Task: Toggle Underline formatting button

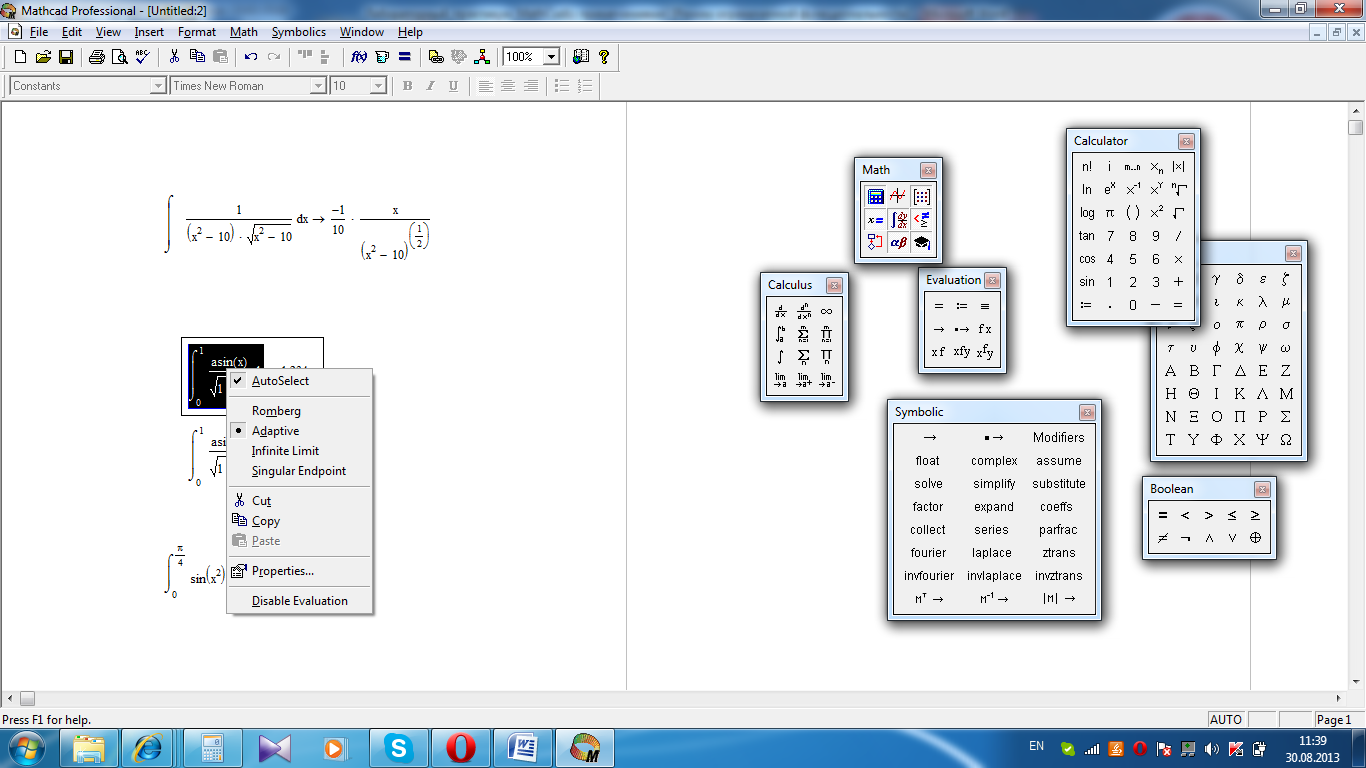Action: point(453,86)
